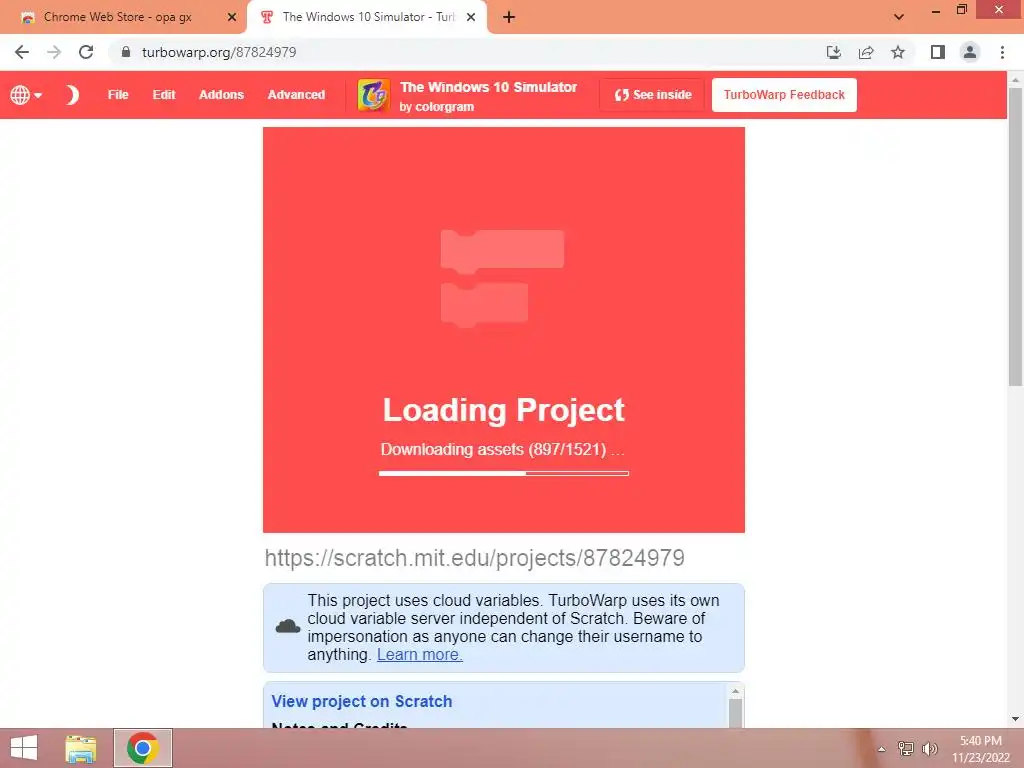
Task: Toggle the browser side panel
Action: pyautogui.click(x=938, y=52)
